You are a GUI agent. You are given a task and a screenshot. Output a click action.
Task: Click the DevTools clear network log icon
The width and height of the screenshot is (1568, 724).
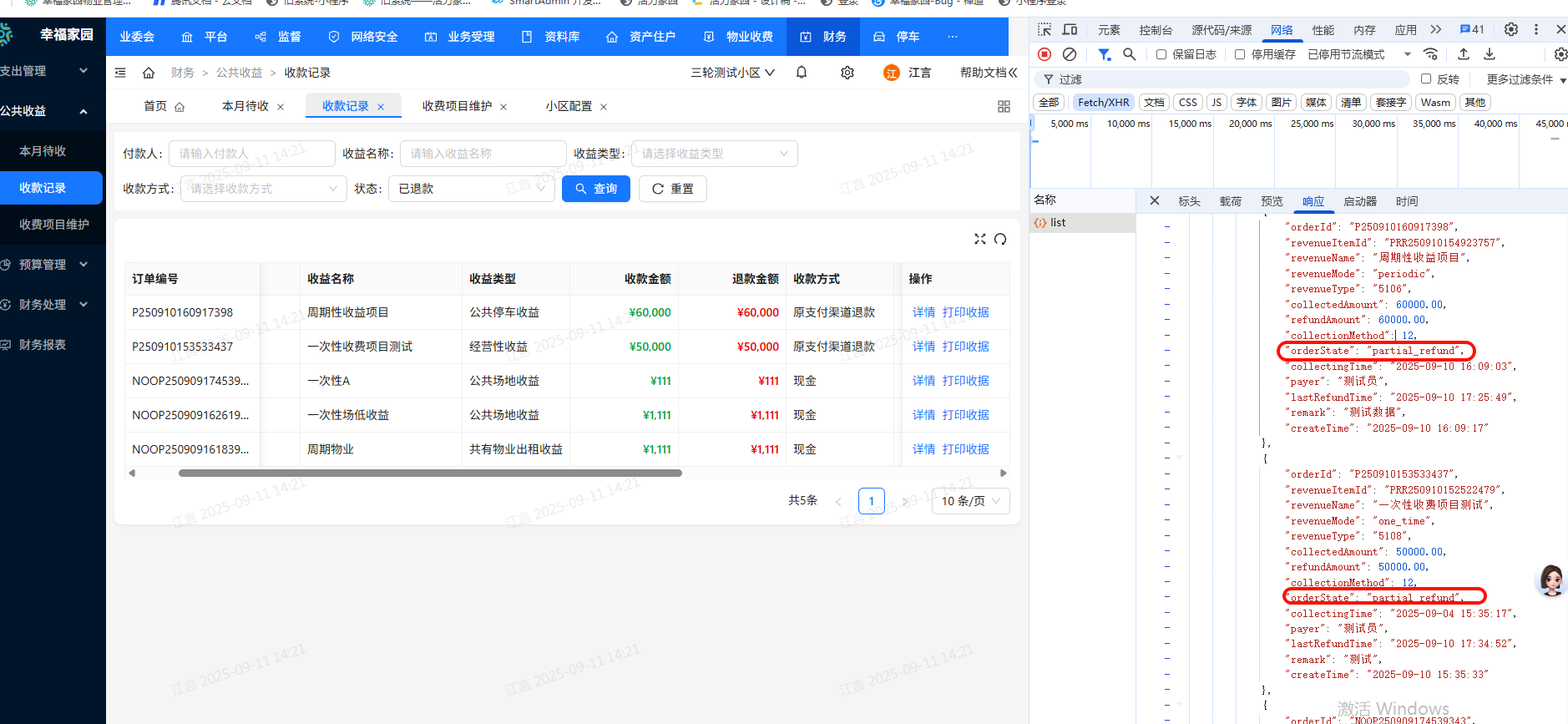pyautogui.click(x=1070, y=54)
